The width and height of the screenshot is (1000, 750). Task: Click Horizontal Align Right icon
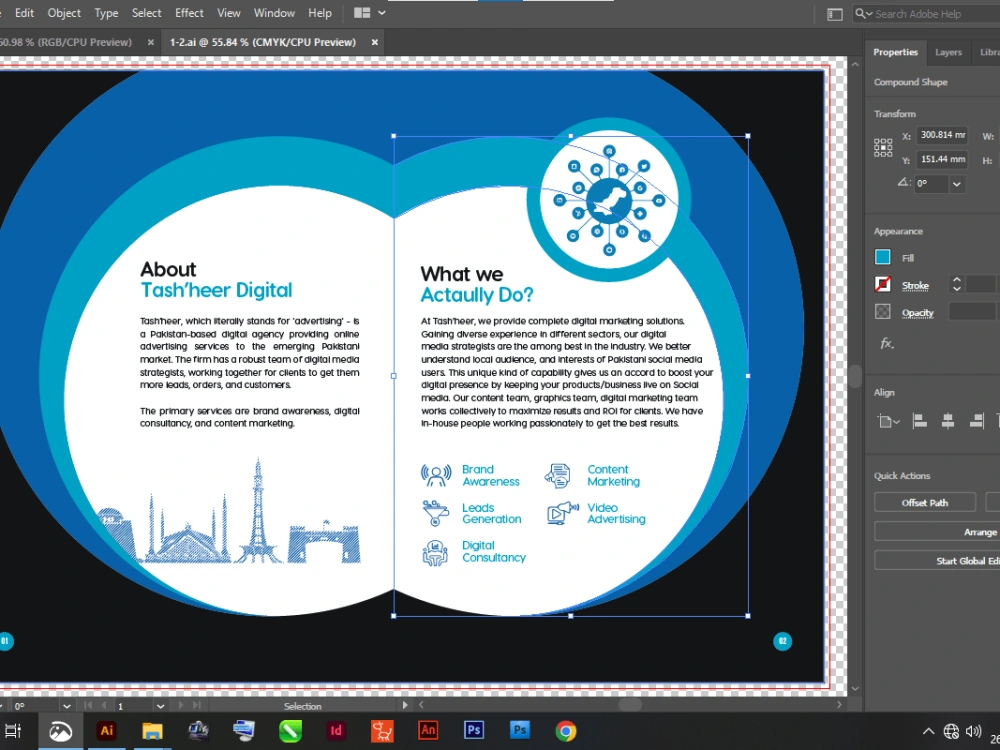tap(976, 421)
